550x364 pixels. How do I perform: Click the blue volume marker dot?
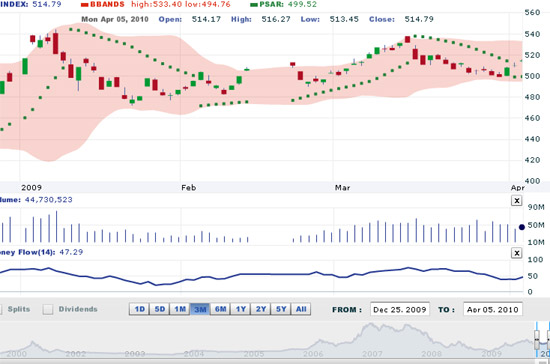click(x=522, y=227)
